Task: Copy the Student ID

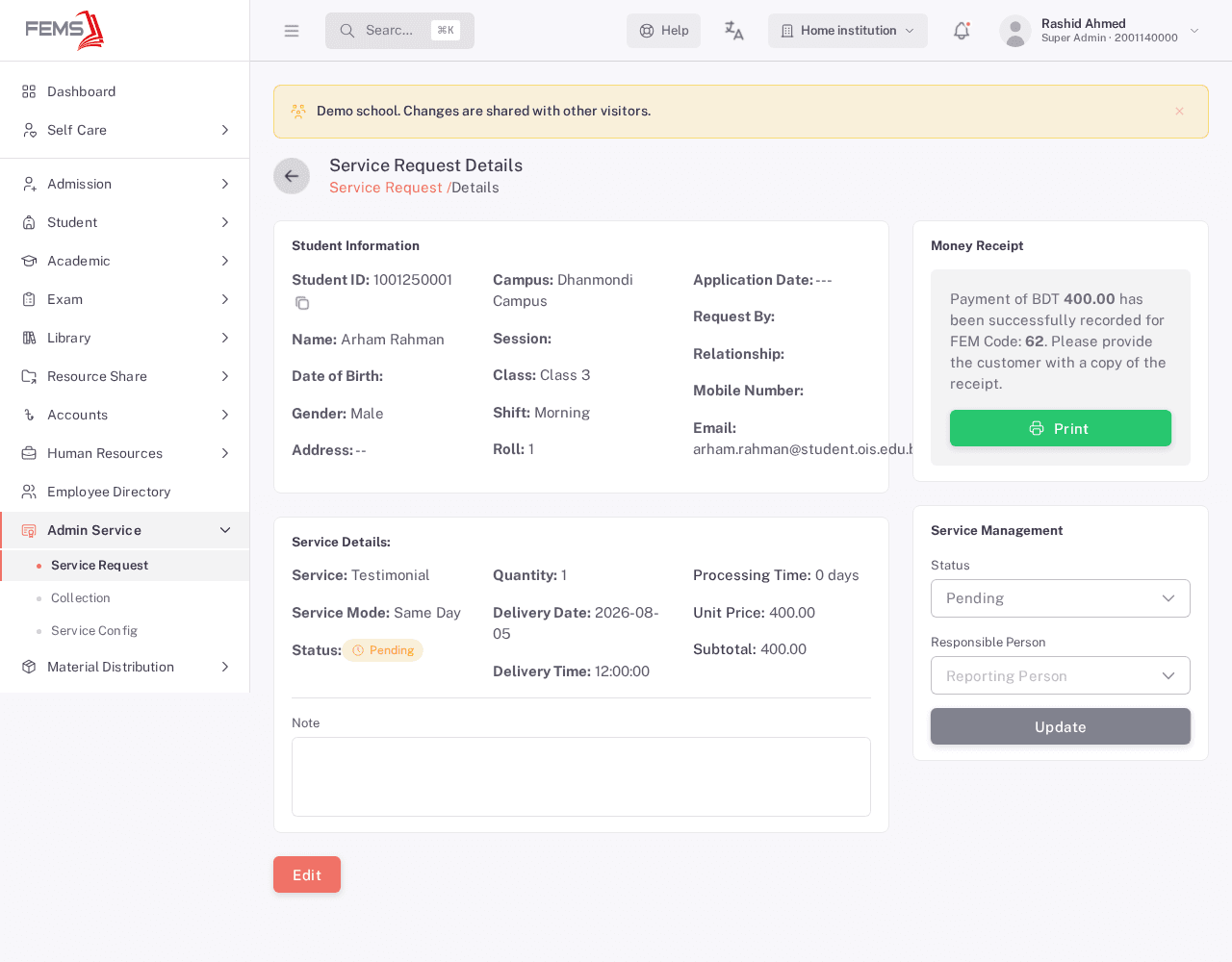Action: point(302,303)
